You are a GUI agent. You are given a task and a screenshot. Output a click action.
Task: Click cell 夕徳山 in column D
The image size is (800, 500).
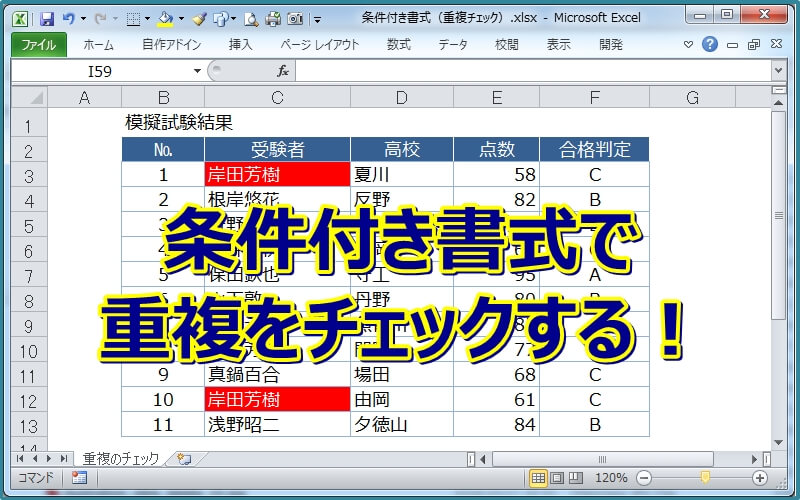(402, 424)
